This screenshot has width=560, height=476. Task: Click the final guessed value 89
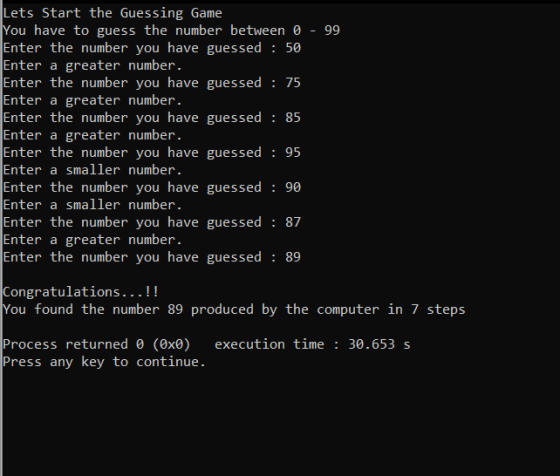pos(293,257)
